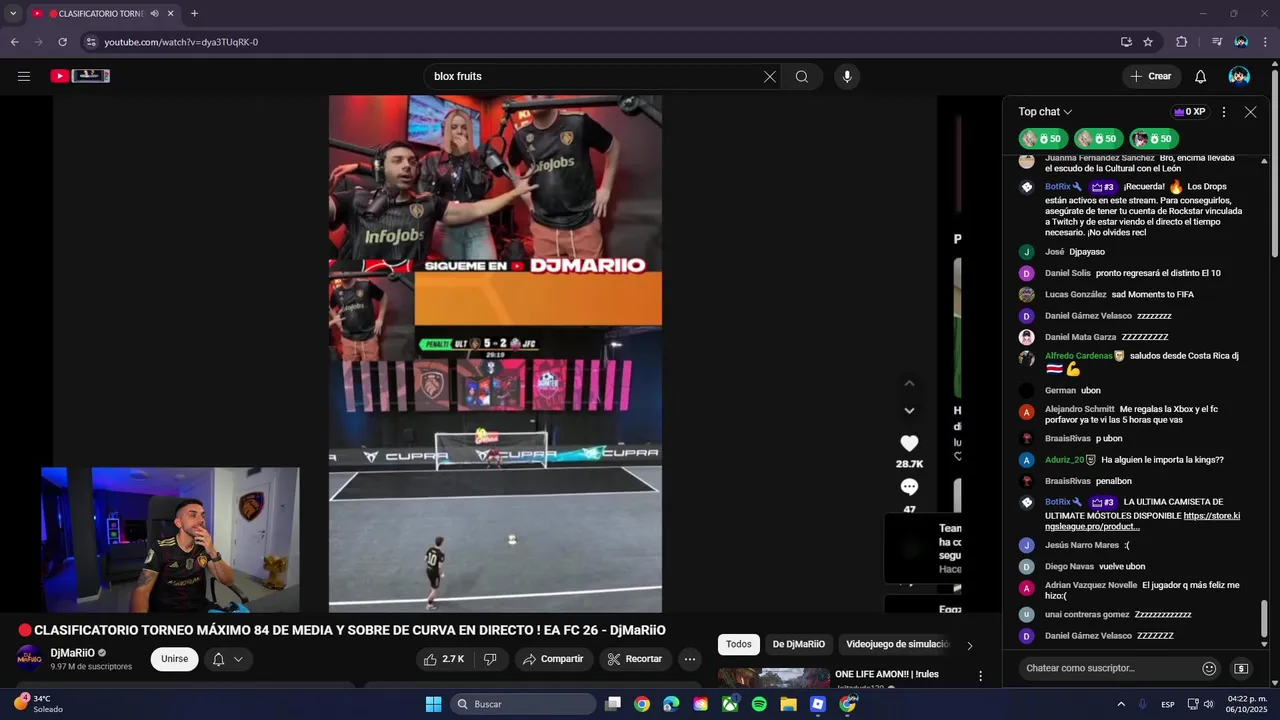Open a new browser tab
Screen dimensions: 1280x720
pos(194,13)
